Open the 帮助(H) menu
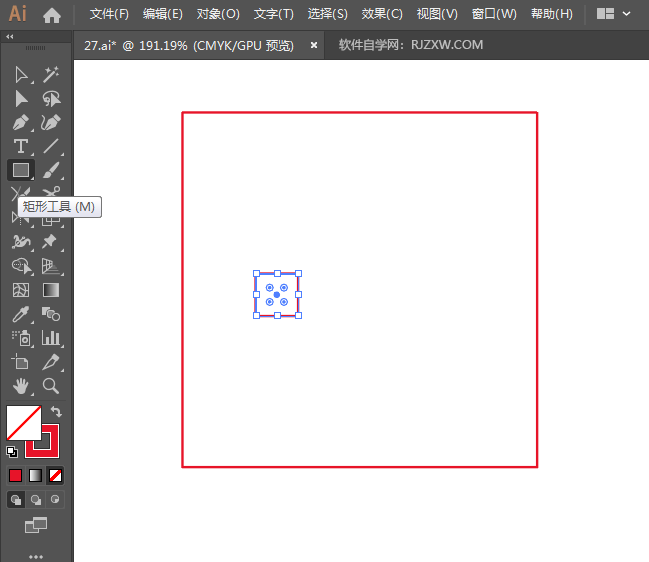The width and height of the screenshot is (649, 562). coord(552,14)
